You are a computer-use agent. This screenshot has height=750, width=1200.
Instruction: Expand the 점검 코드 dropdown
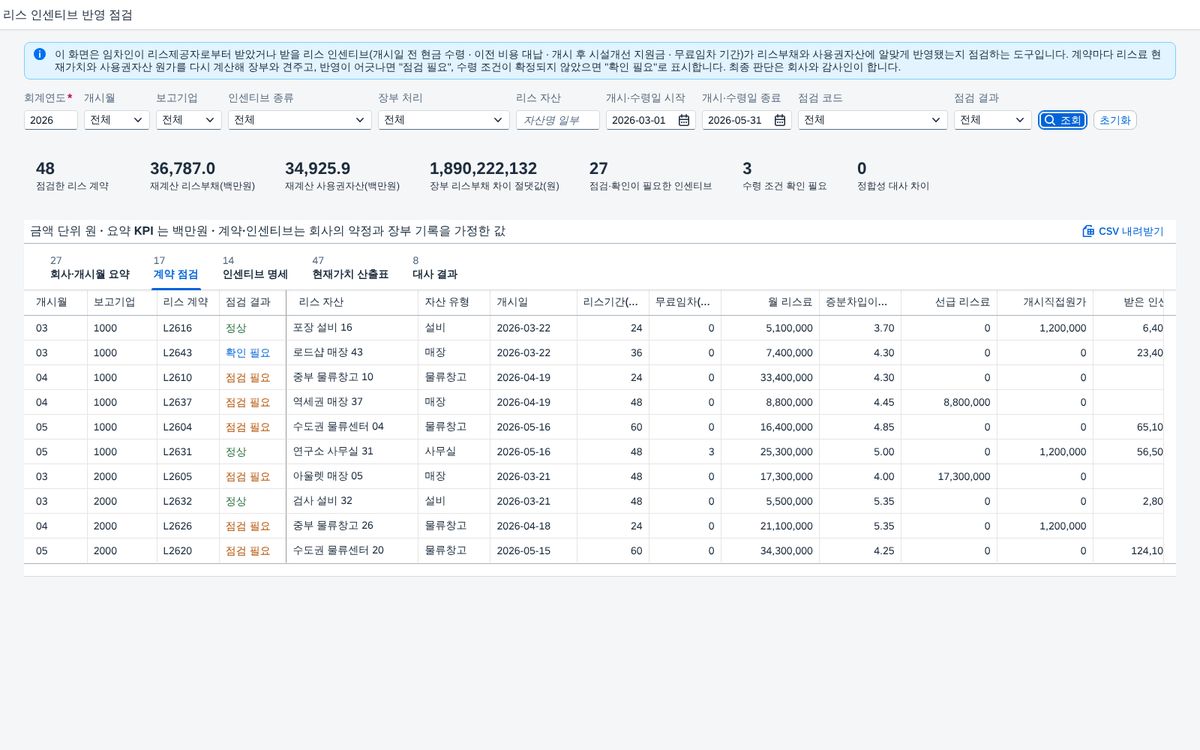tap(872, 120)
